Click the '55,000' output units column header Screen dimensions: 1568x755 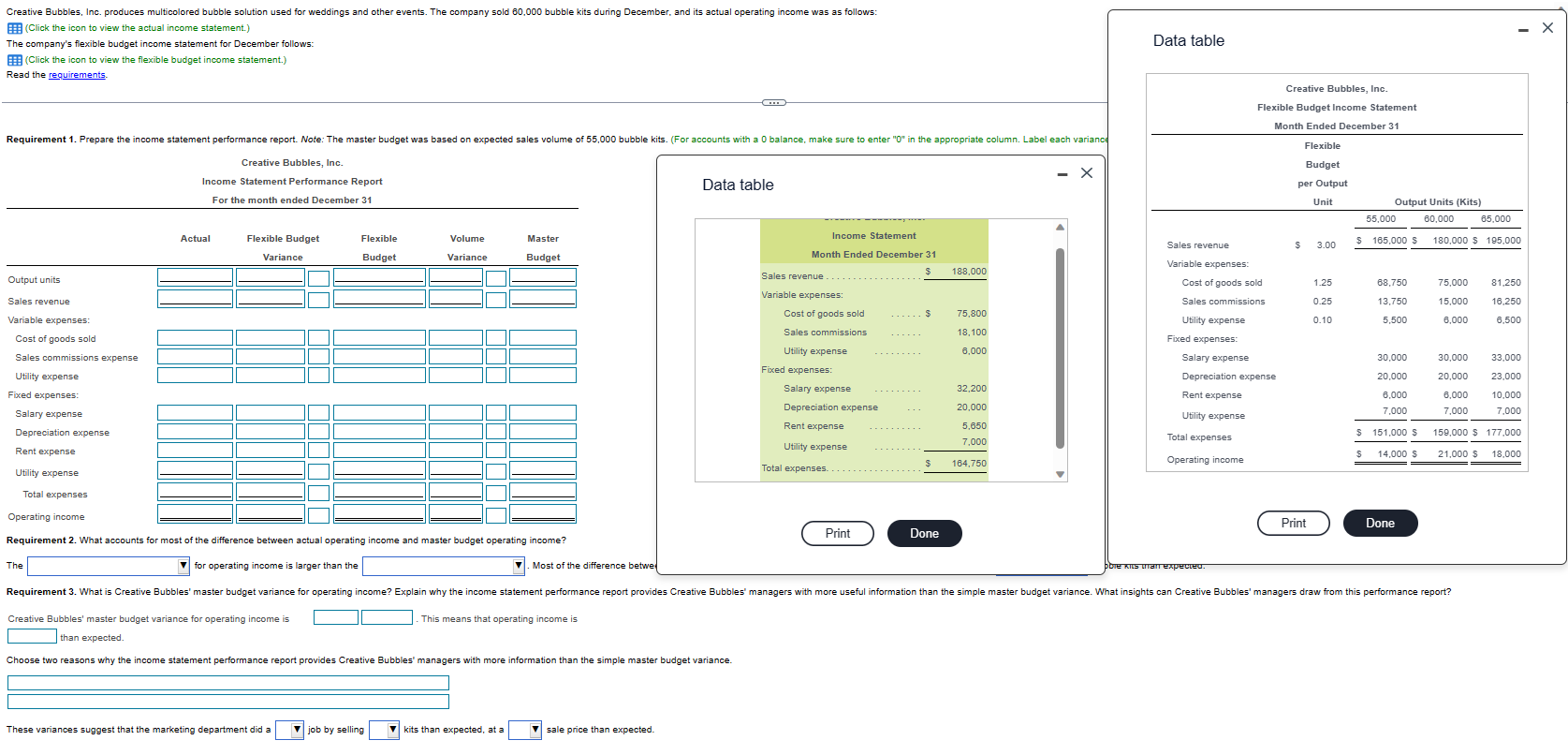pos(1381,219)
